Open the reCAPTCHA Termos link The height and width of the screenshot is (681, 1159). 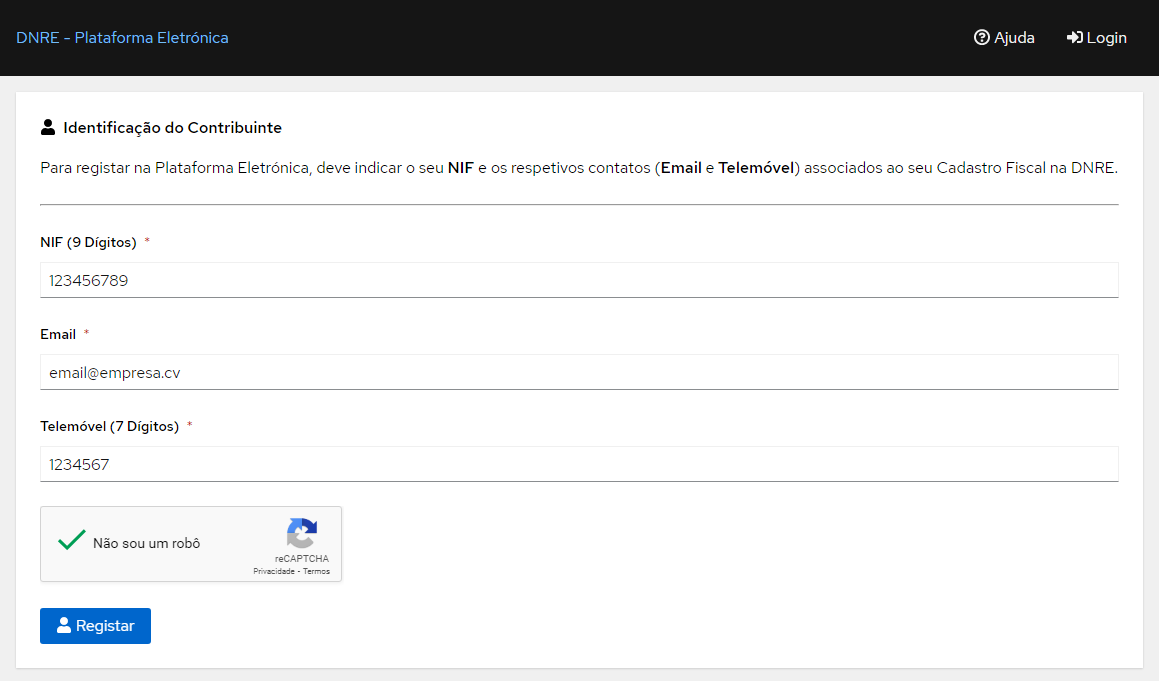click(317, 571)
